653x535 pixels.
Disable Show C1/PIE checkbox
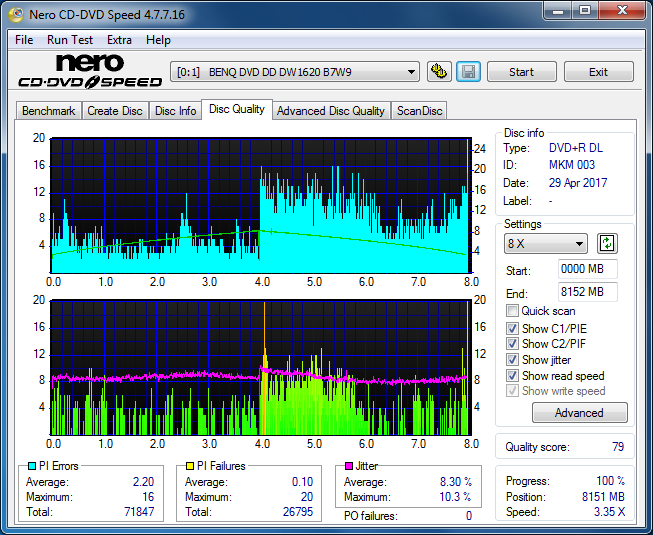click(512, 328)
